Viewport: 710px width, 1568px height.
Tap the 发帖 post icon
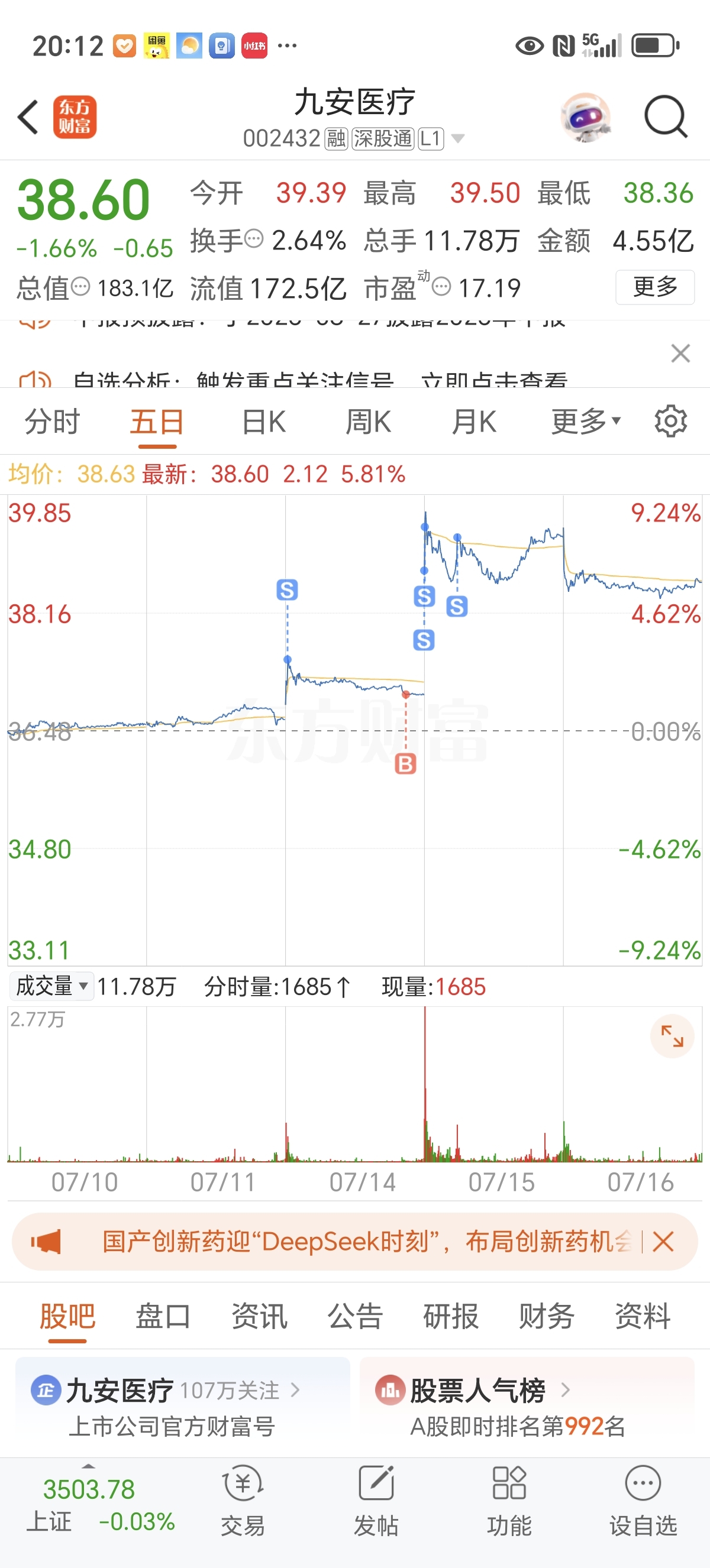click(x=376, y=1502)
